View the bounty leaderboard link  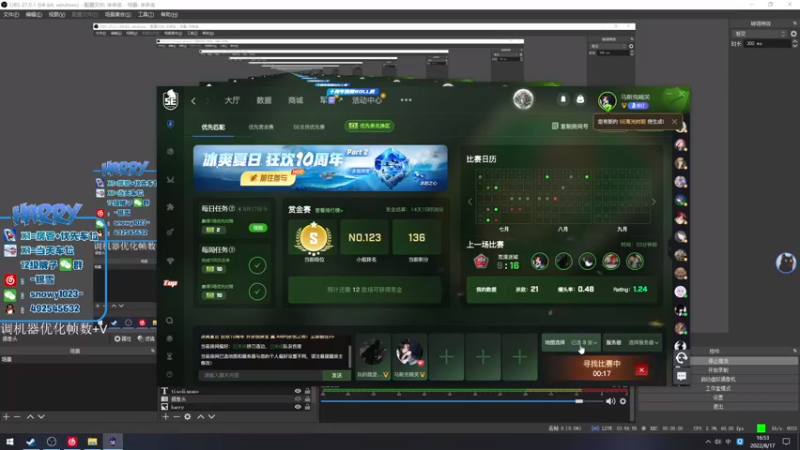tap(329, 210)
